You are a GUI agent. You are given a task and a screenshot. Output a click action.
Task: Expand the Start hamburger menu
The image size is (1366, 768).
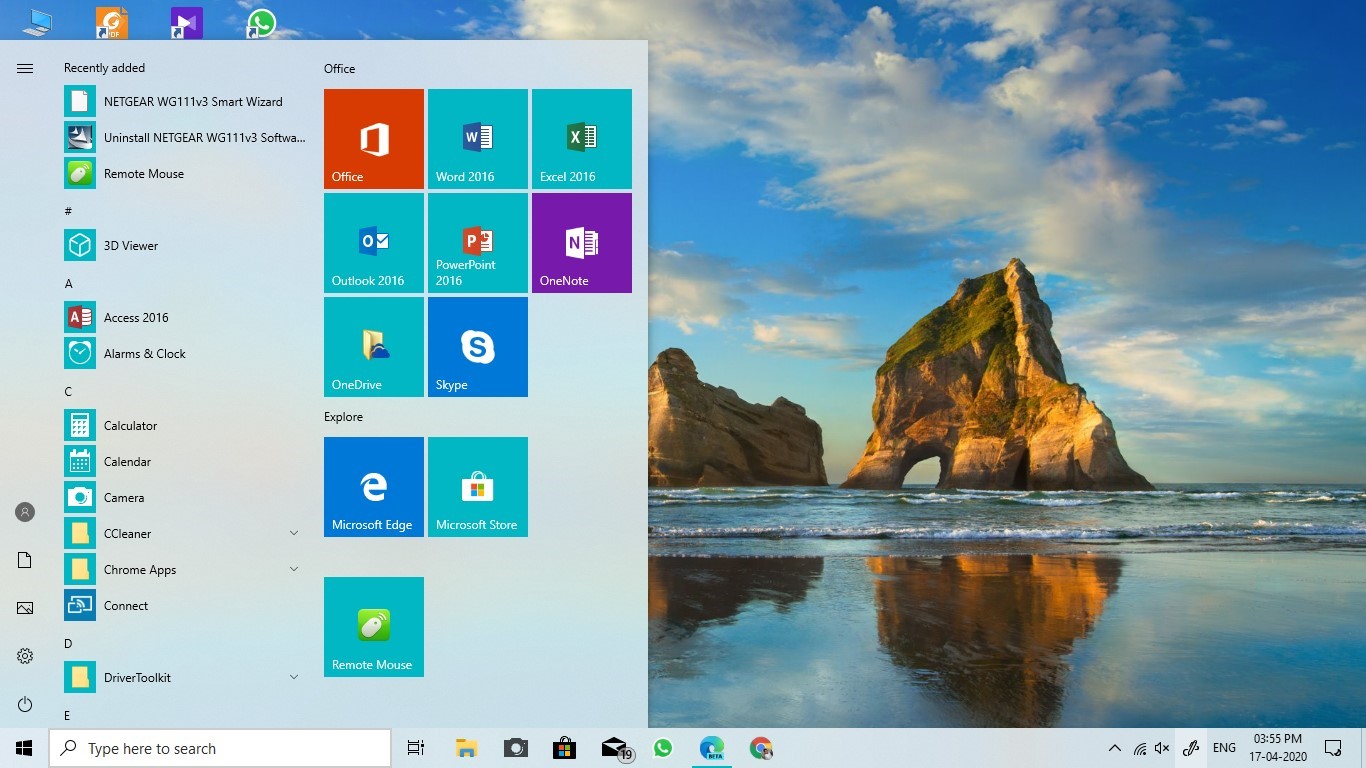click(x=25, y=68)
